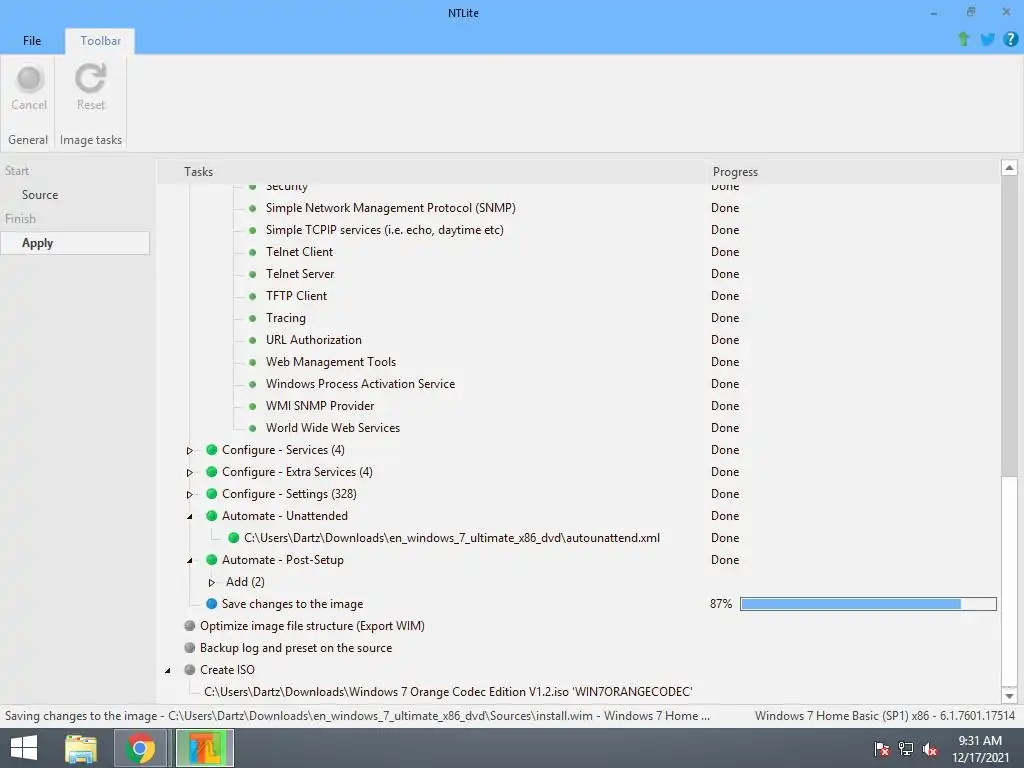This screenshot has height=768, width=1024.
Task: Open the File menu
Action: coord(32,40)
